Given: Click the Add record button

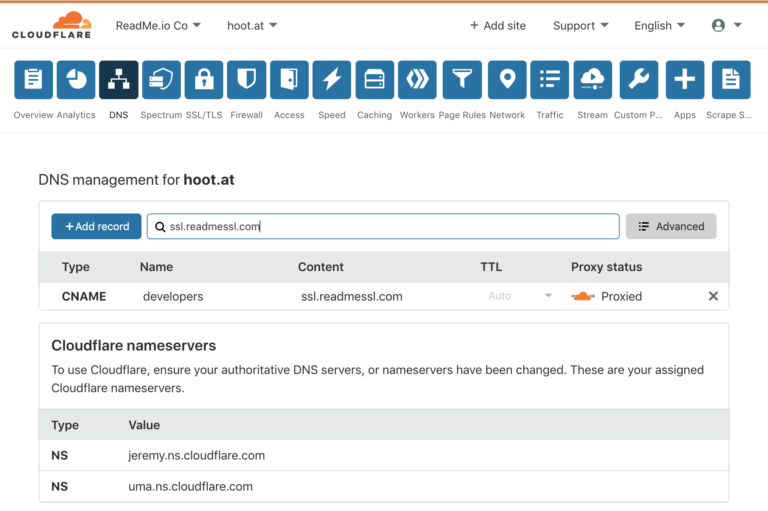Looking at the screenshot, I should click(x=97, y=226).
